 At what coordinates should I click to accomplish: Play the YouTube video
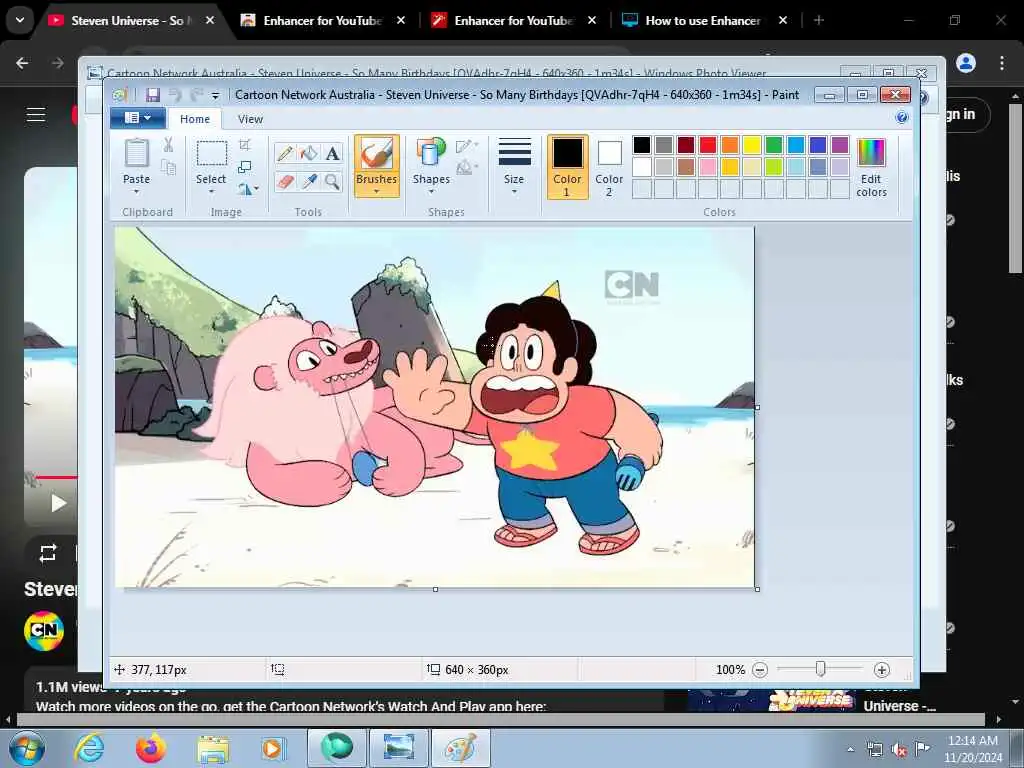(x=58, y=503)
